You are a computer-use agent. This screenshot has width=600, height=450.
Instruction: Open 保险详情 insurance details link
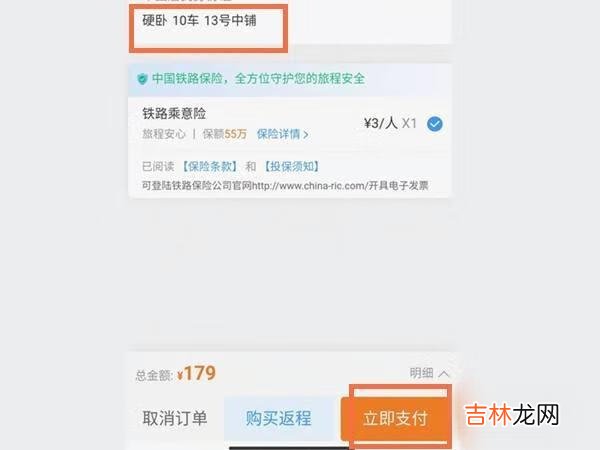click(279, 134)
